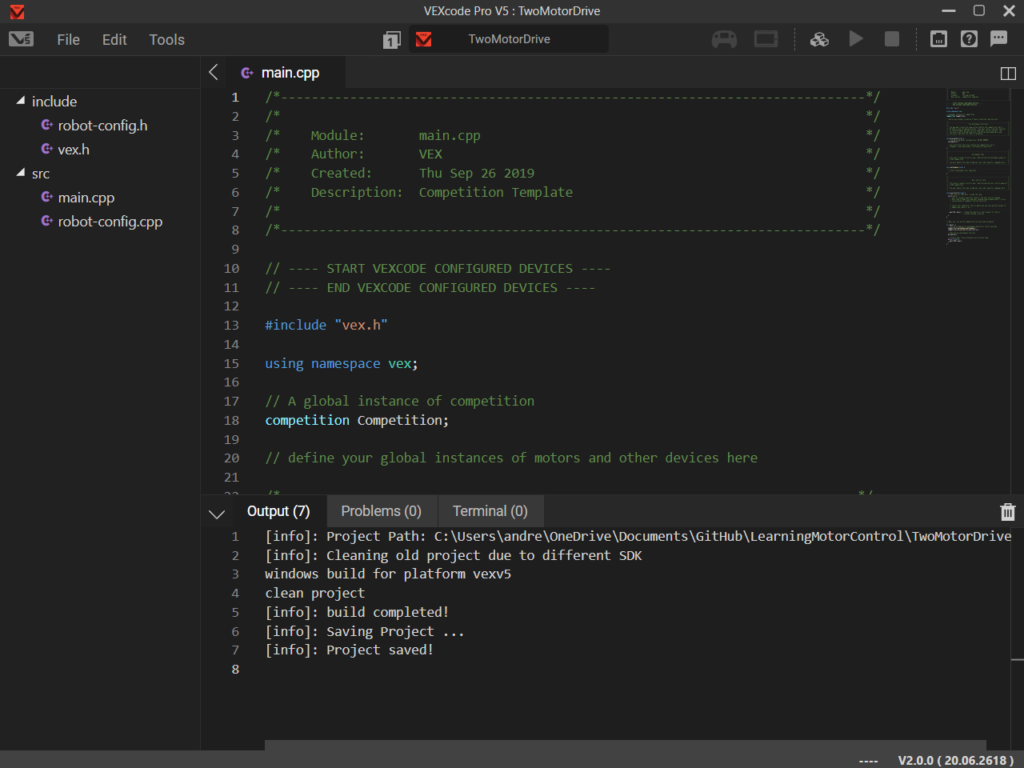The height and width of the screenshot is (768, 1024).
Task: Switch to the Terminal (0) tab
Action: 490,511
